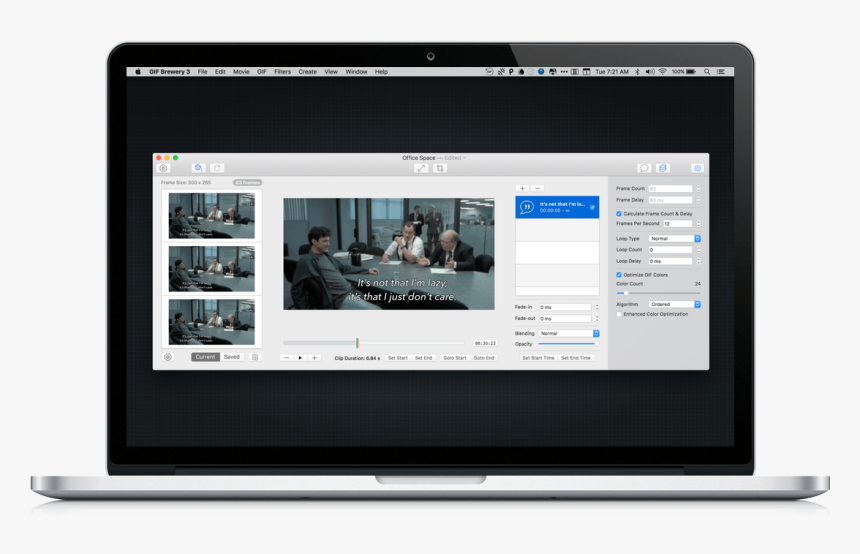Screen dimensions: 860x554
Task: Adjust the Opacity slider
Action: (x=569, y=344)
